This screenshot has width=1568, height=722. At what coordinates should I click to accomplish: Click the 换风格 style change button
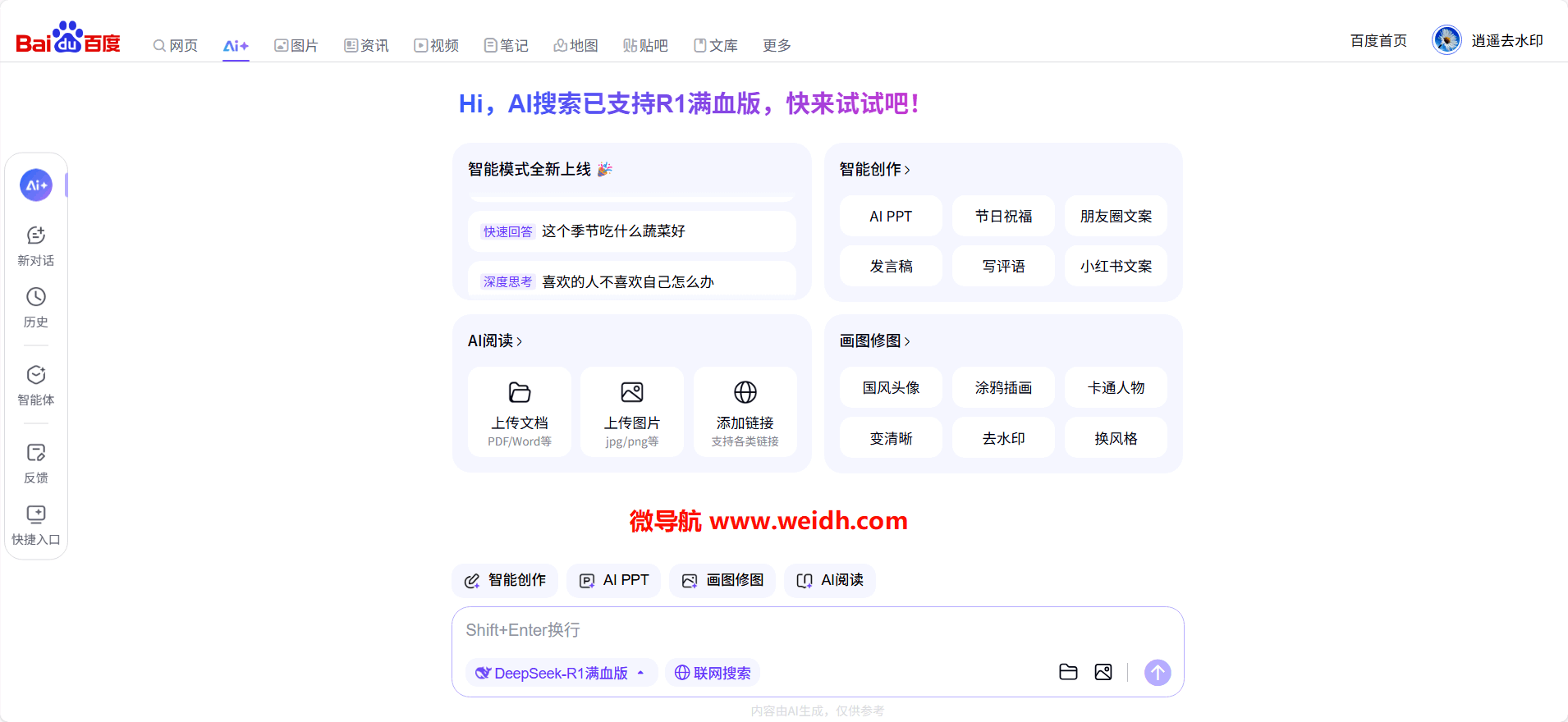point(1116,438)
